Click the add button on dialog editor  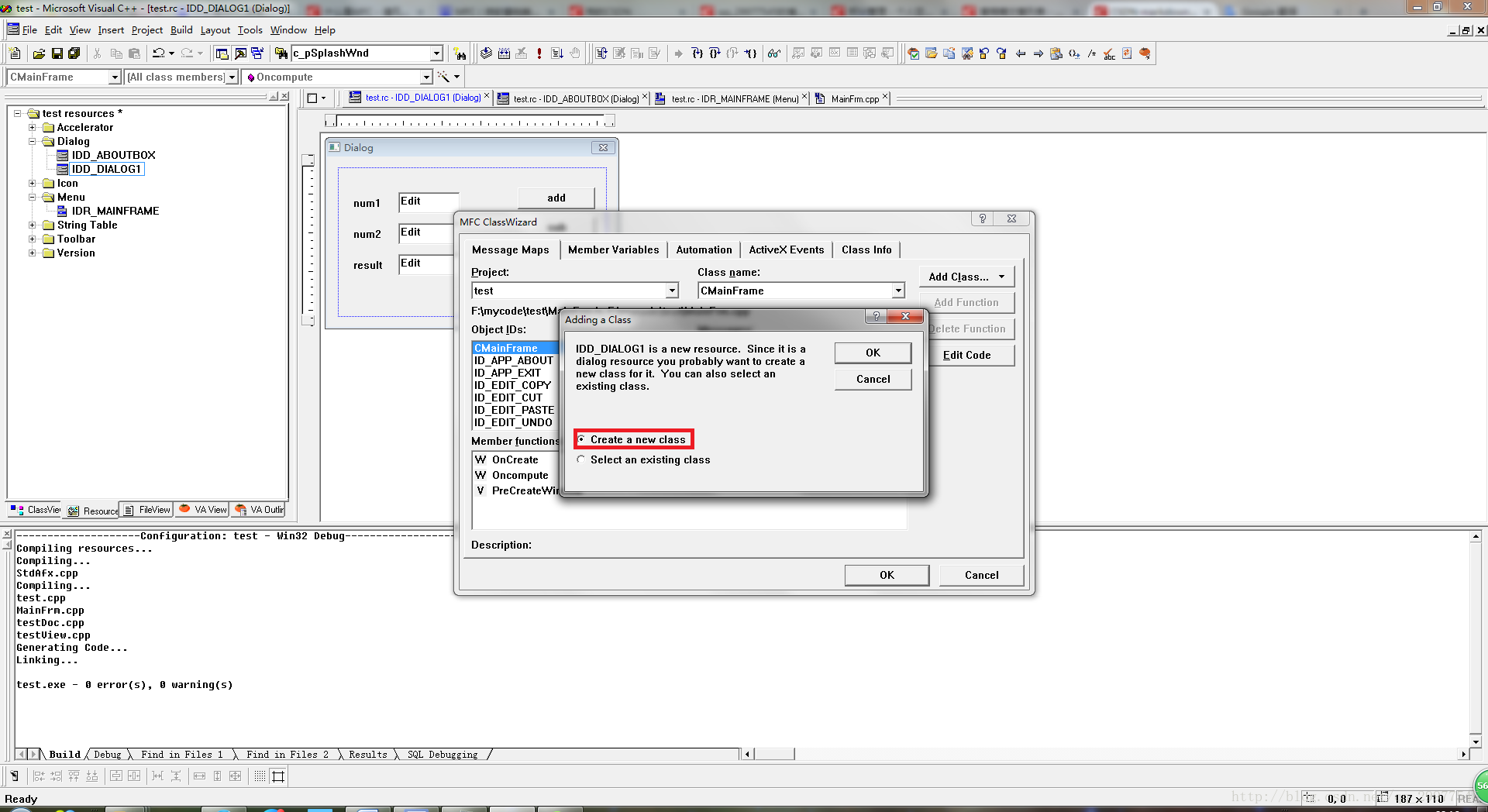(x=556, y=198)
